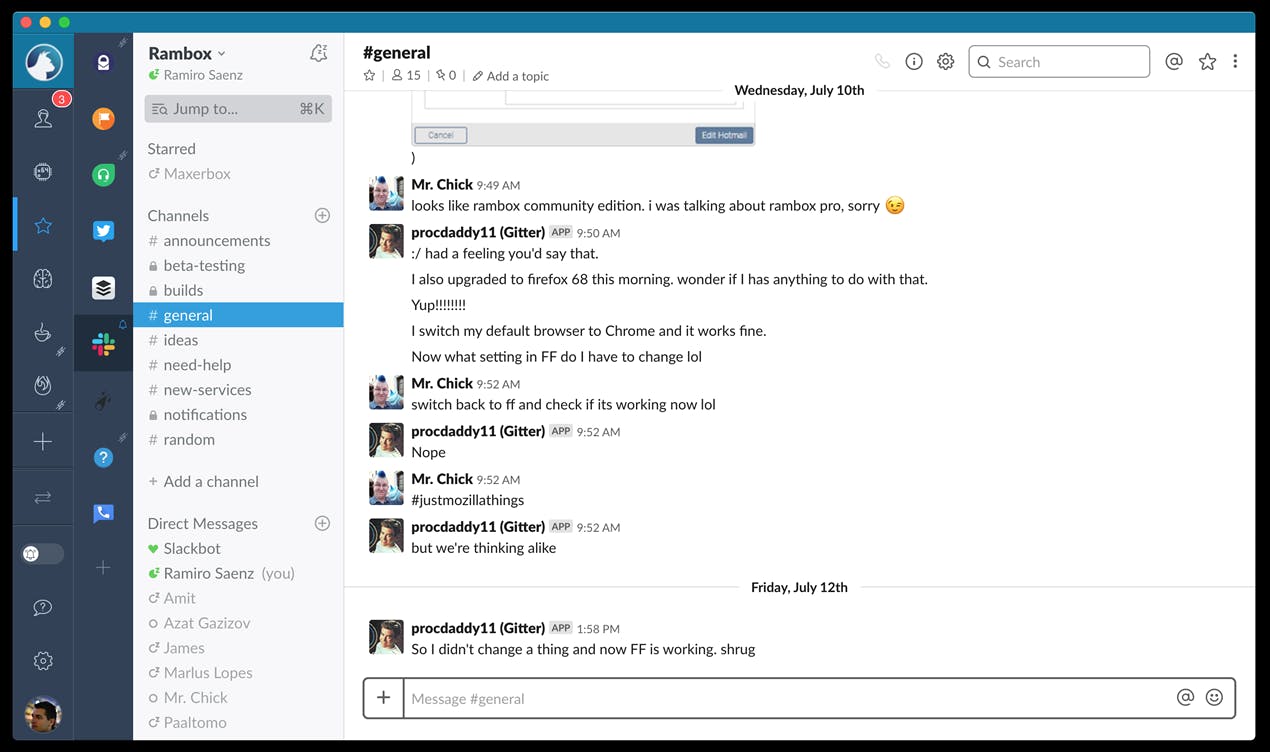
Task: Open the help chat bubble icon
Action: tap(43, 607)
